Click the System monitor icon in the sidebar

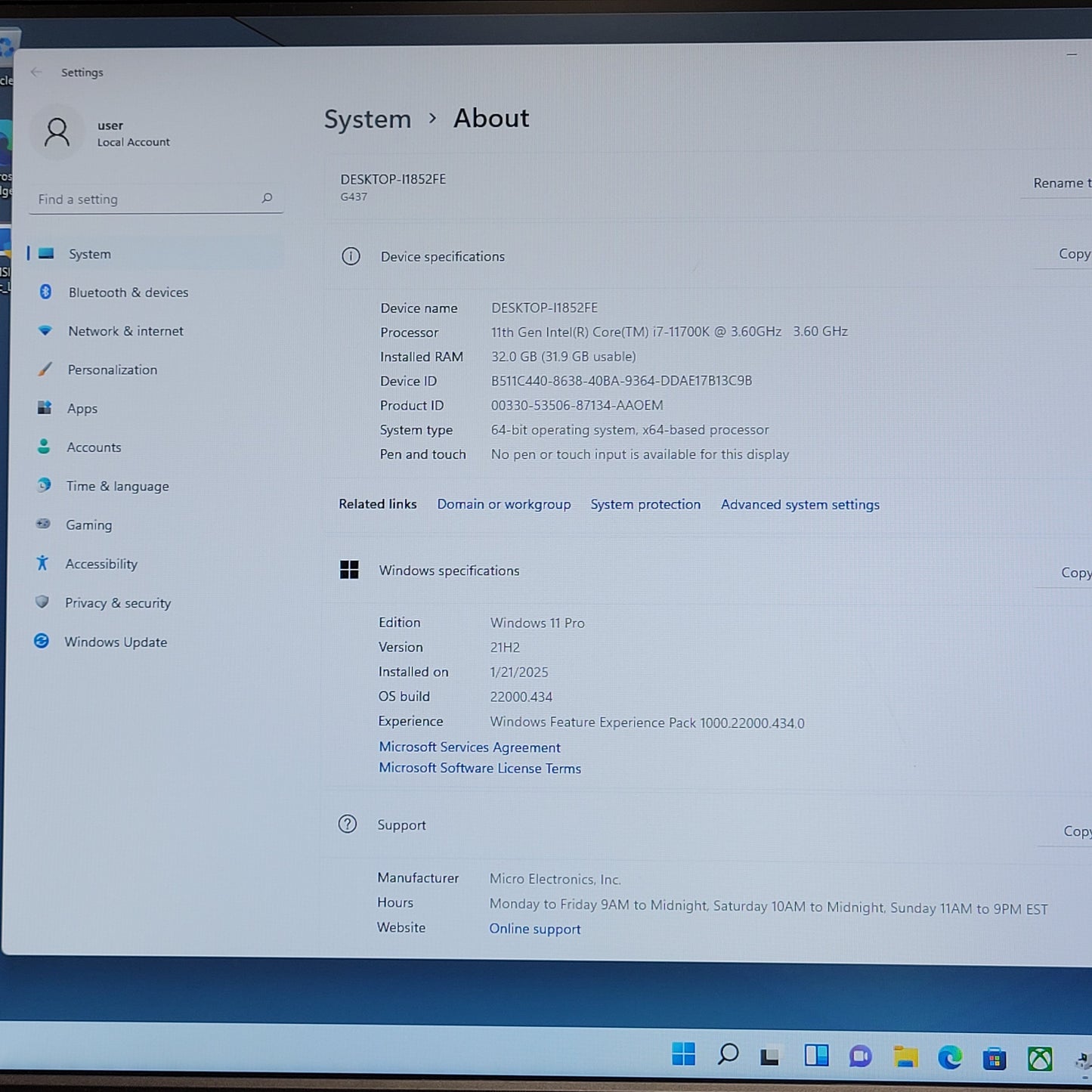pos(46,253)
